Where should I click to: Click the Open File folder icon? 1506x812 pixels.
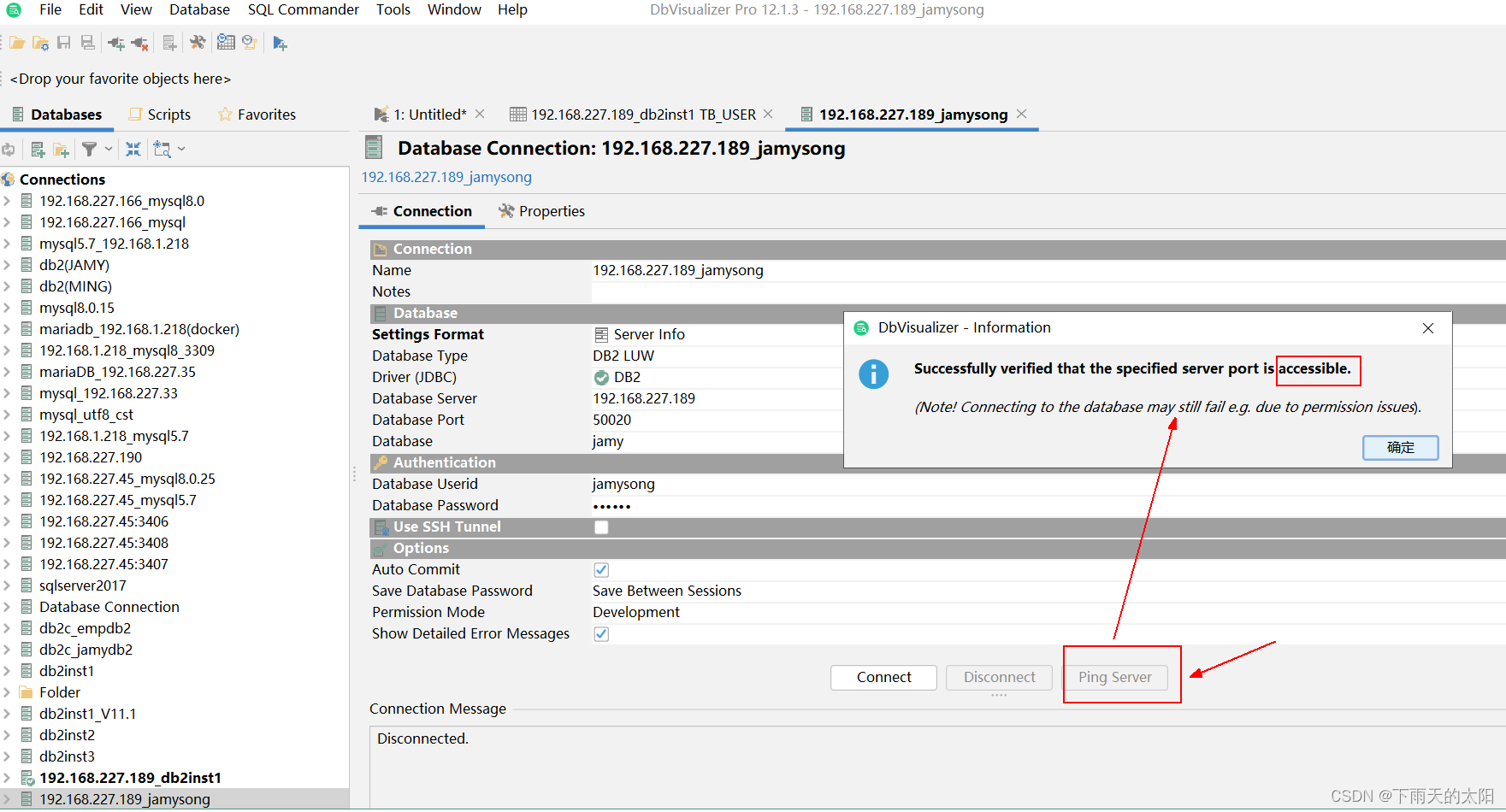pos(17,43)
